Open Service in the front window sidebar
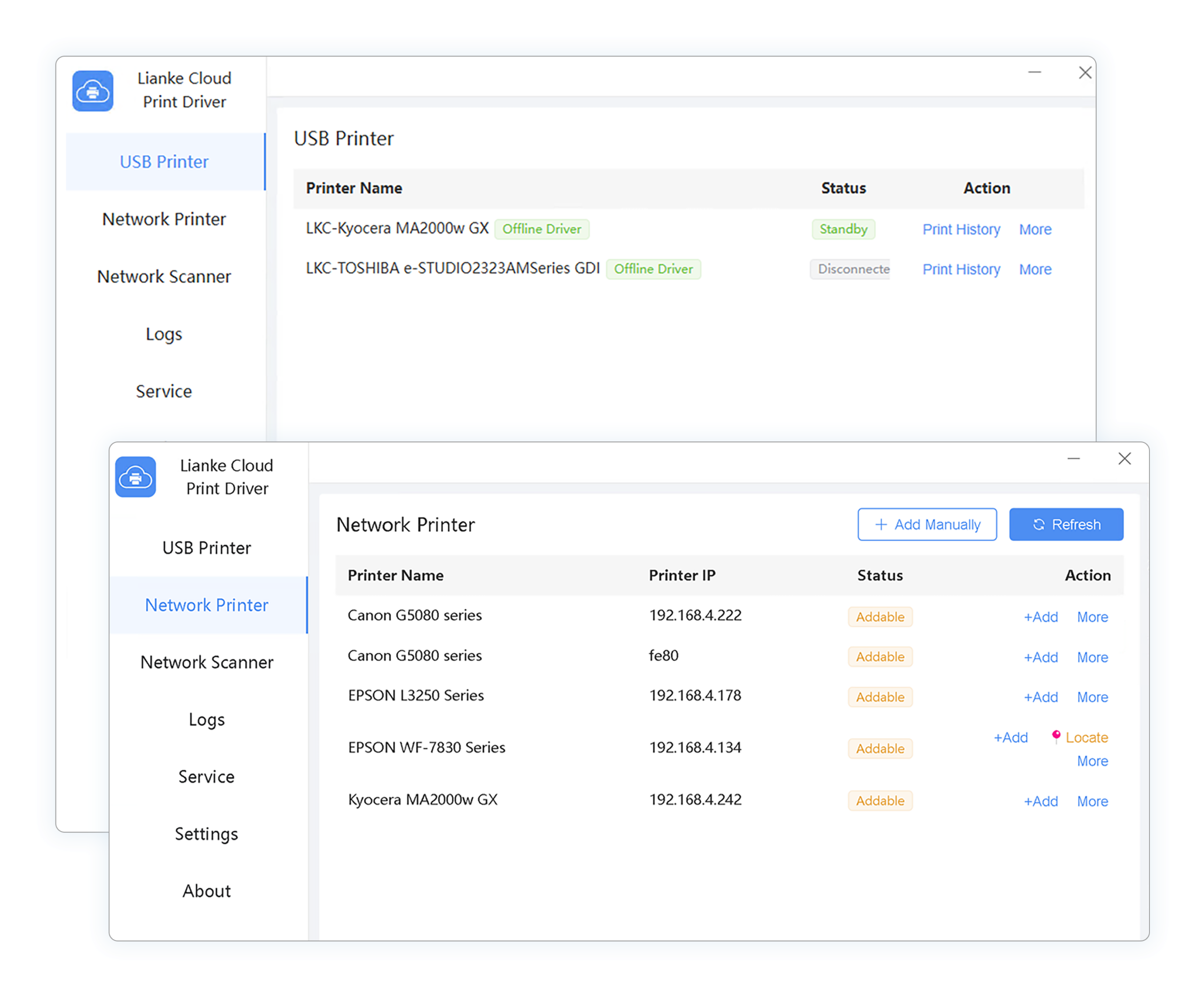 coord(207,776)
